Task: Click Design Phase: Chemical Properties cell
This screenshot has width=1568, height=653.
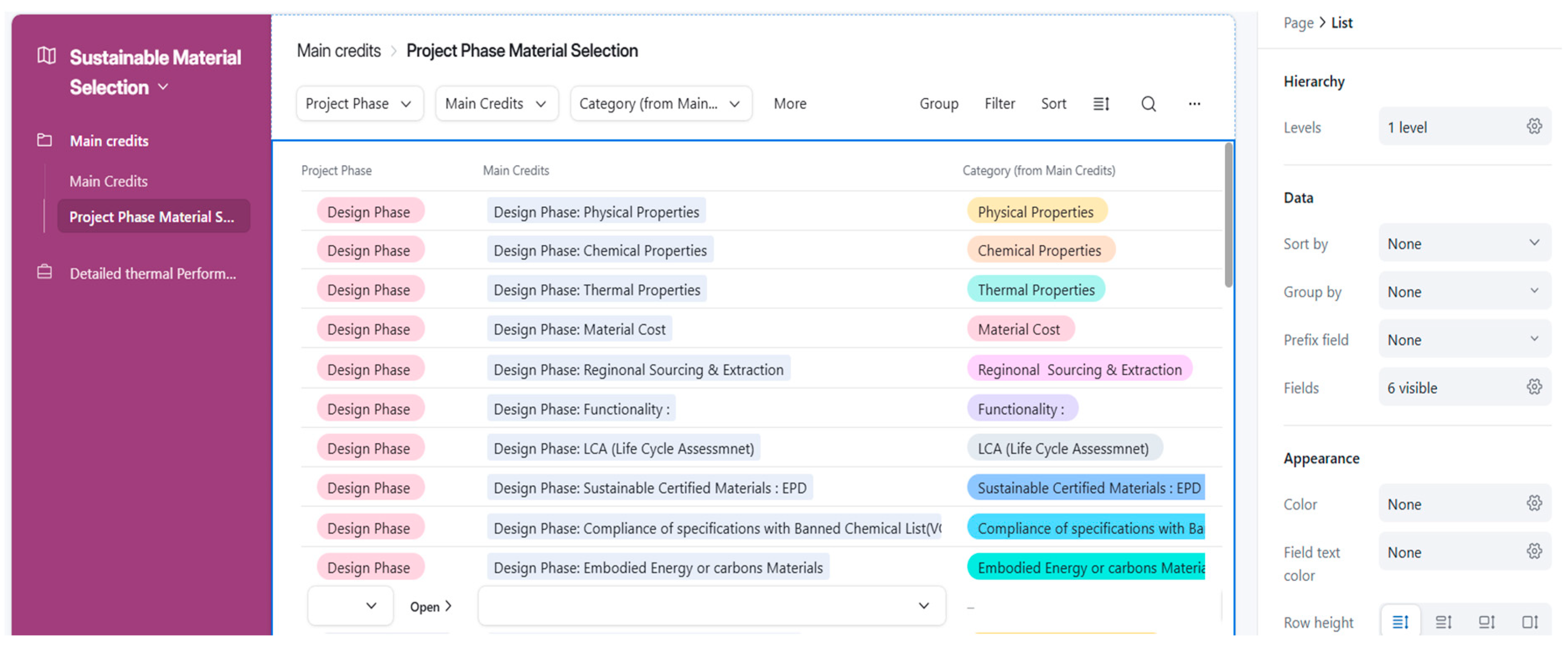Action: pyautogui.click(x=600, y=249)
